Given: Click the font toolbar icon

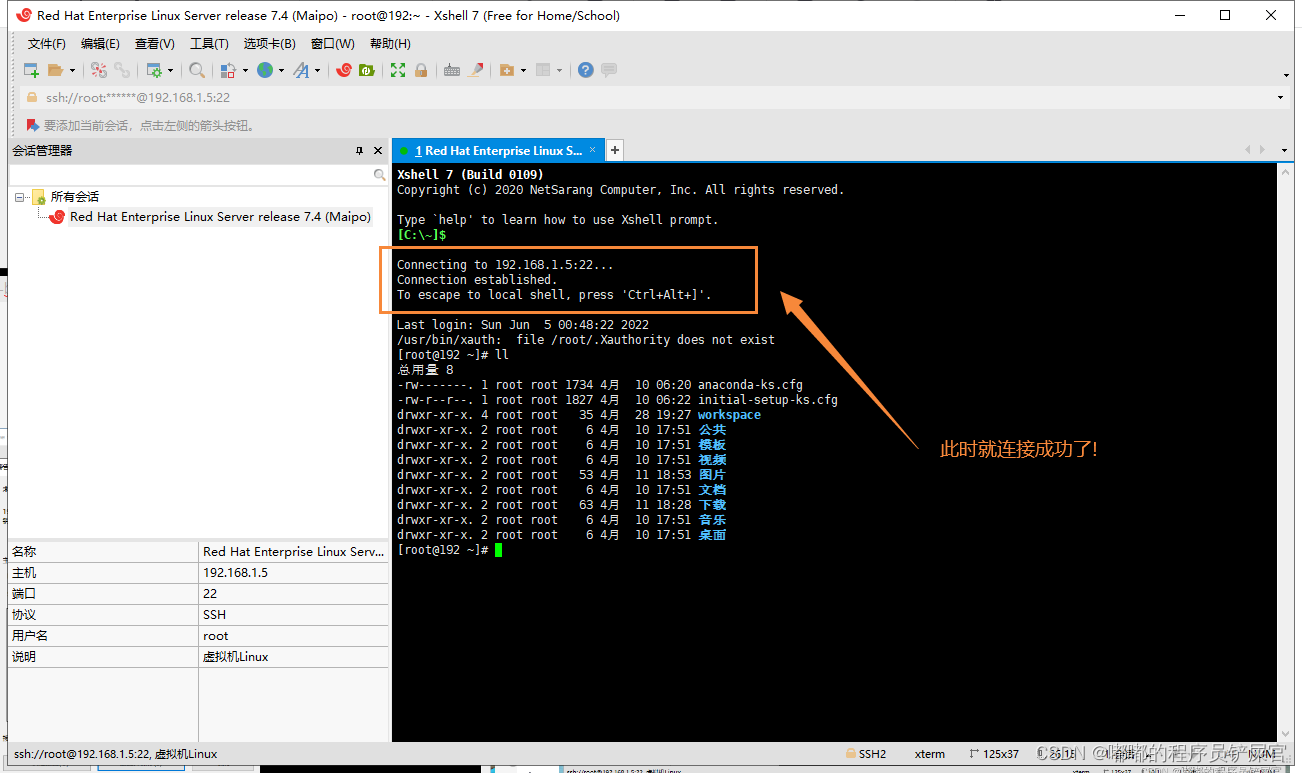Looking at the screenshot, I should click(x=301, y=70).
